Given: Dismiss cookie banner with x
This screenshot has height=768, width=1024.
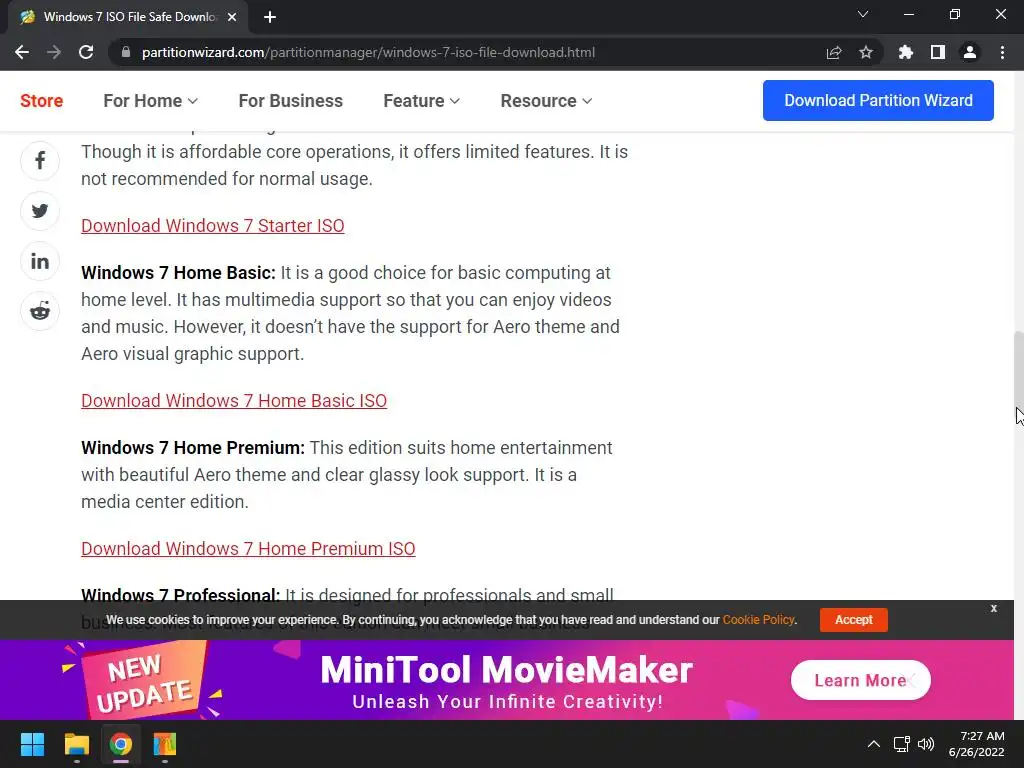Looking at the screenshot, I should coord(993,608).
